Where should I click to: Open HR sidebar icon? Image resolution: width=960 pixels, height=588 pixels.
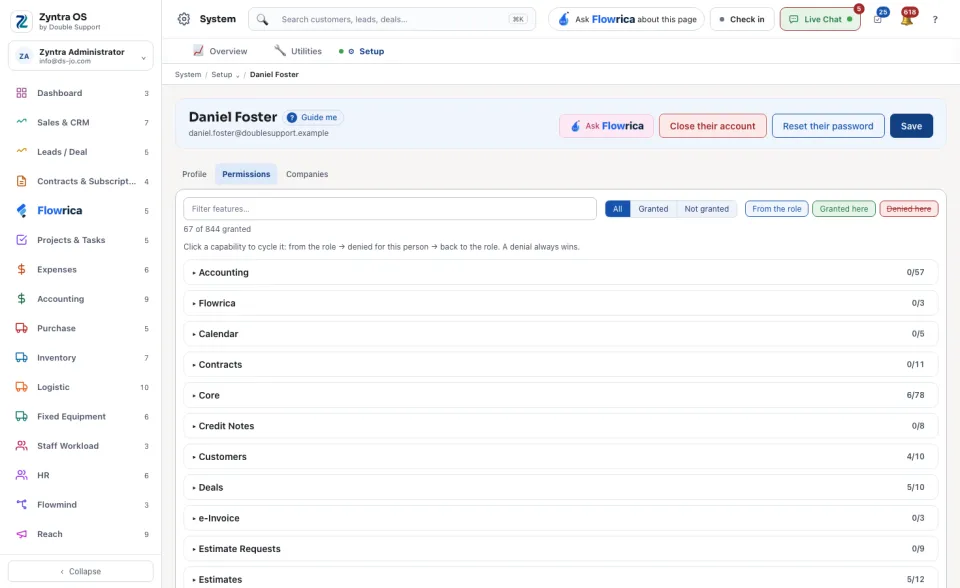coord(21,475)
